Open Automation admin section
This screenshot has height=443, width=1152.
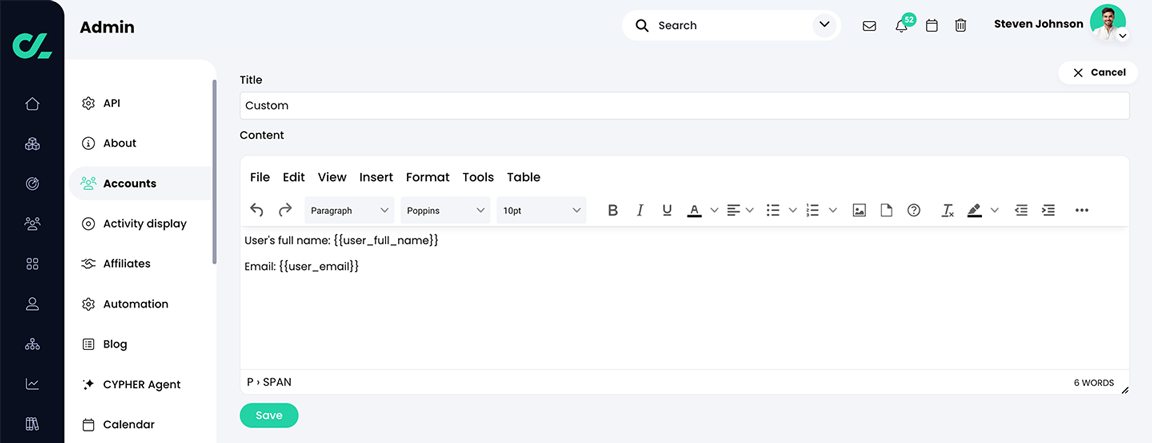click(x=140, y=304)
